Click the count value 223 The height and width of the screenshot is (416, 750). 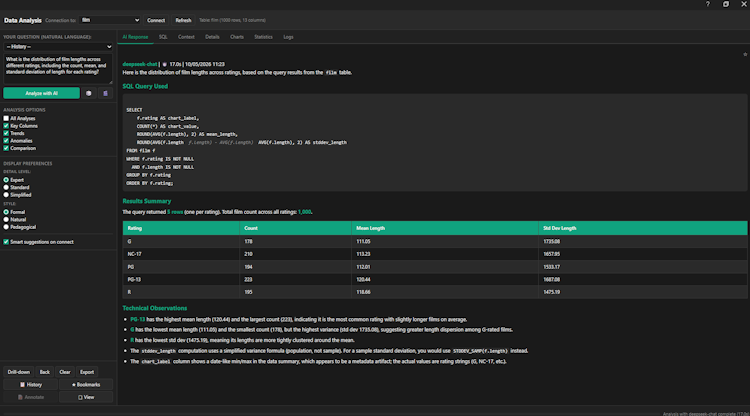coord(248,279)
